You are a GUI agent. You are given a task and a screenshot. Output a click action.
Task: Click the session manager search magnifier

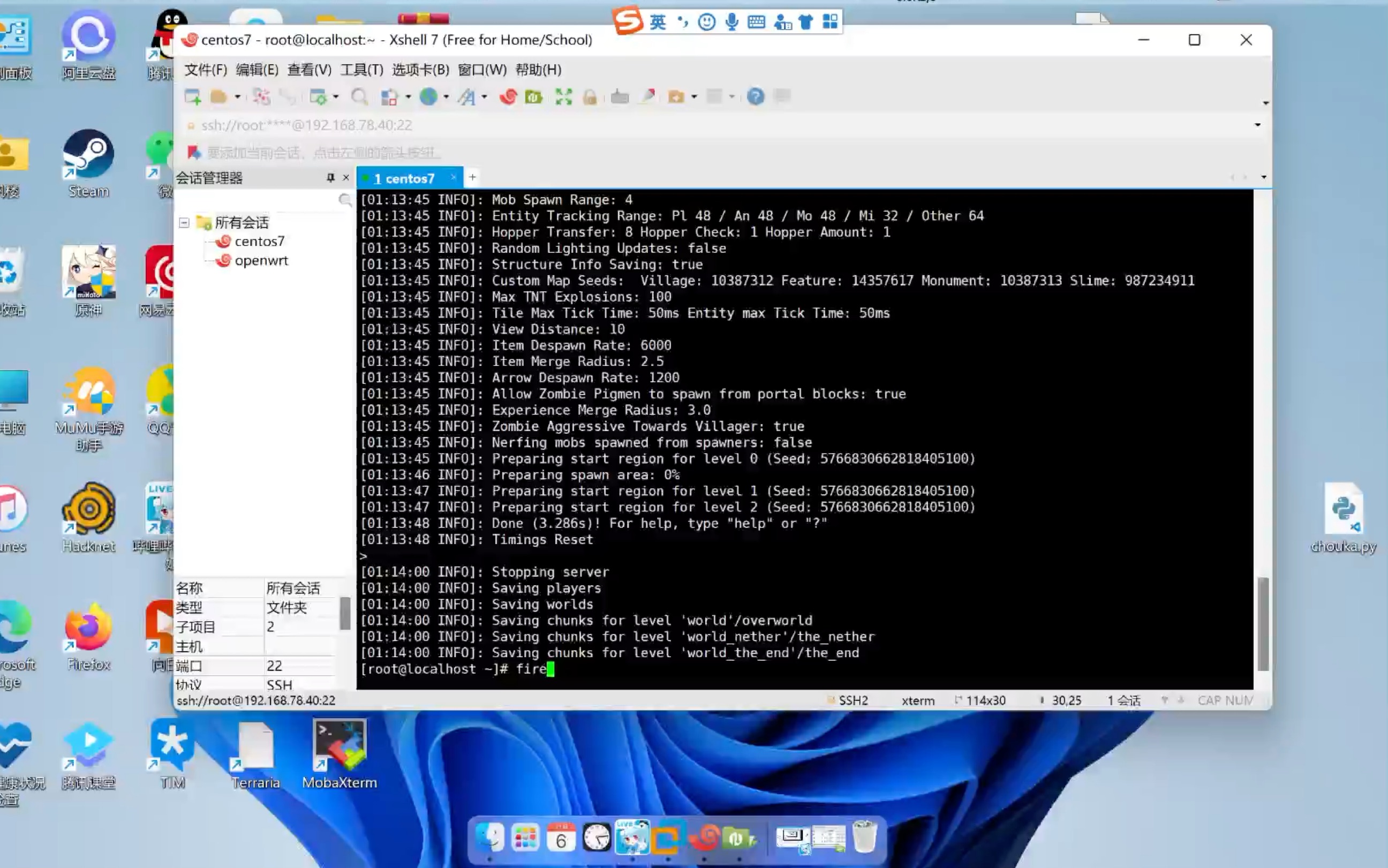[345, 200]
